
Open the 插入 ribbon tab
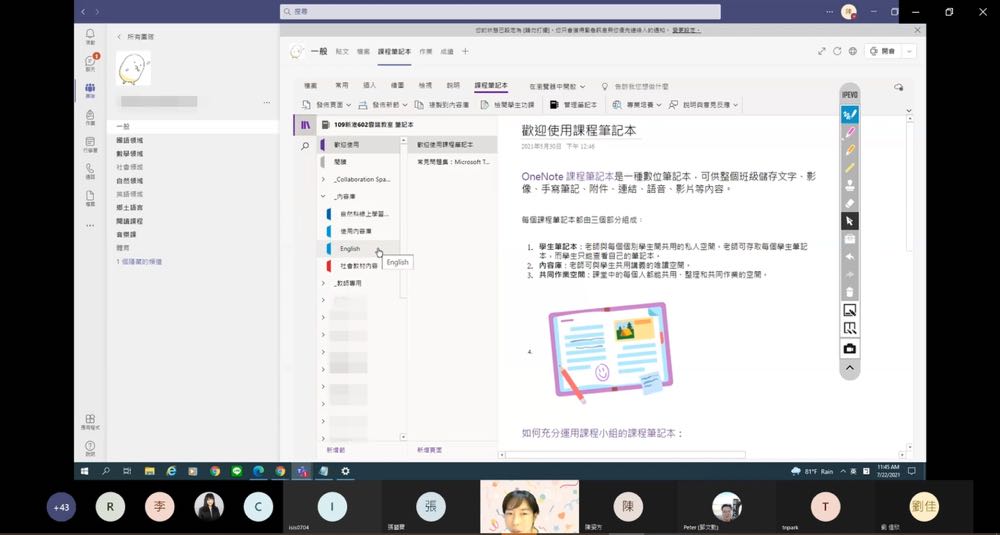pyautogui.click(x=369, y=86)
